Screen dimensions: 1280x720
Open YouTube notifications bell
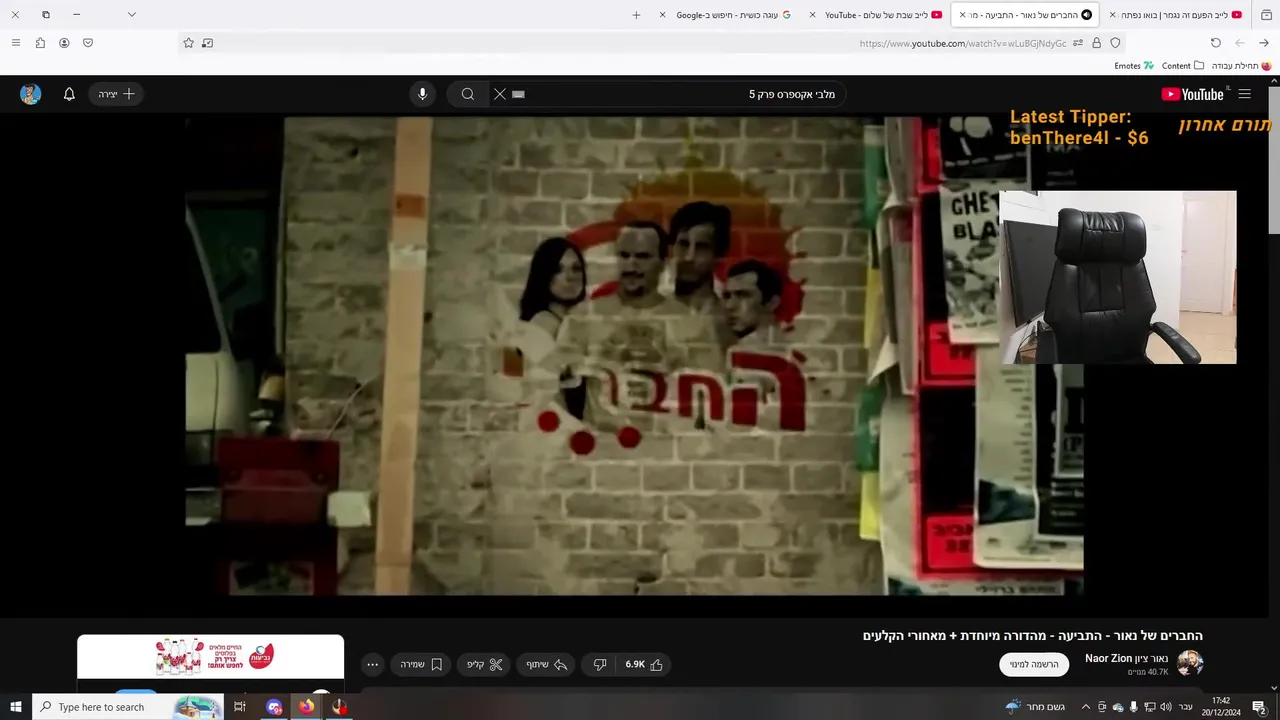point(69,94)
